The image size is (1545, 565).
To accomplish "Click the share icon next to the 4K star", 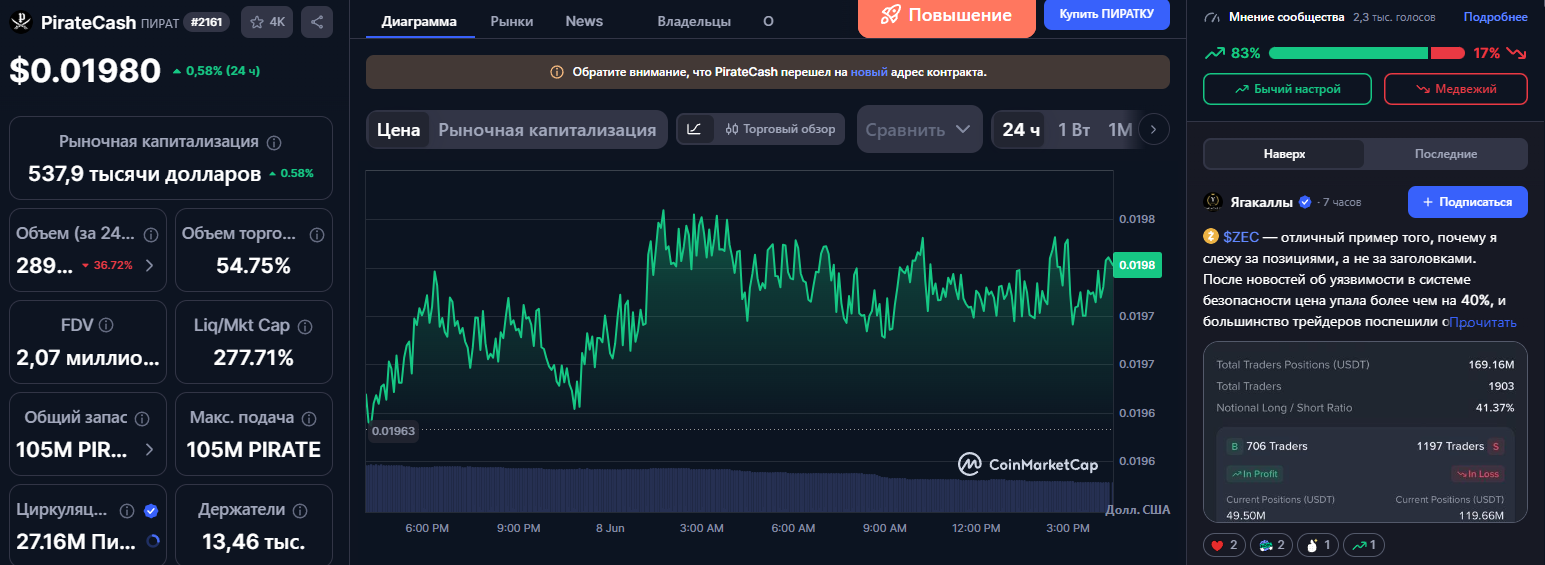I will [317, 22].
